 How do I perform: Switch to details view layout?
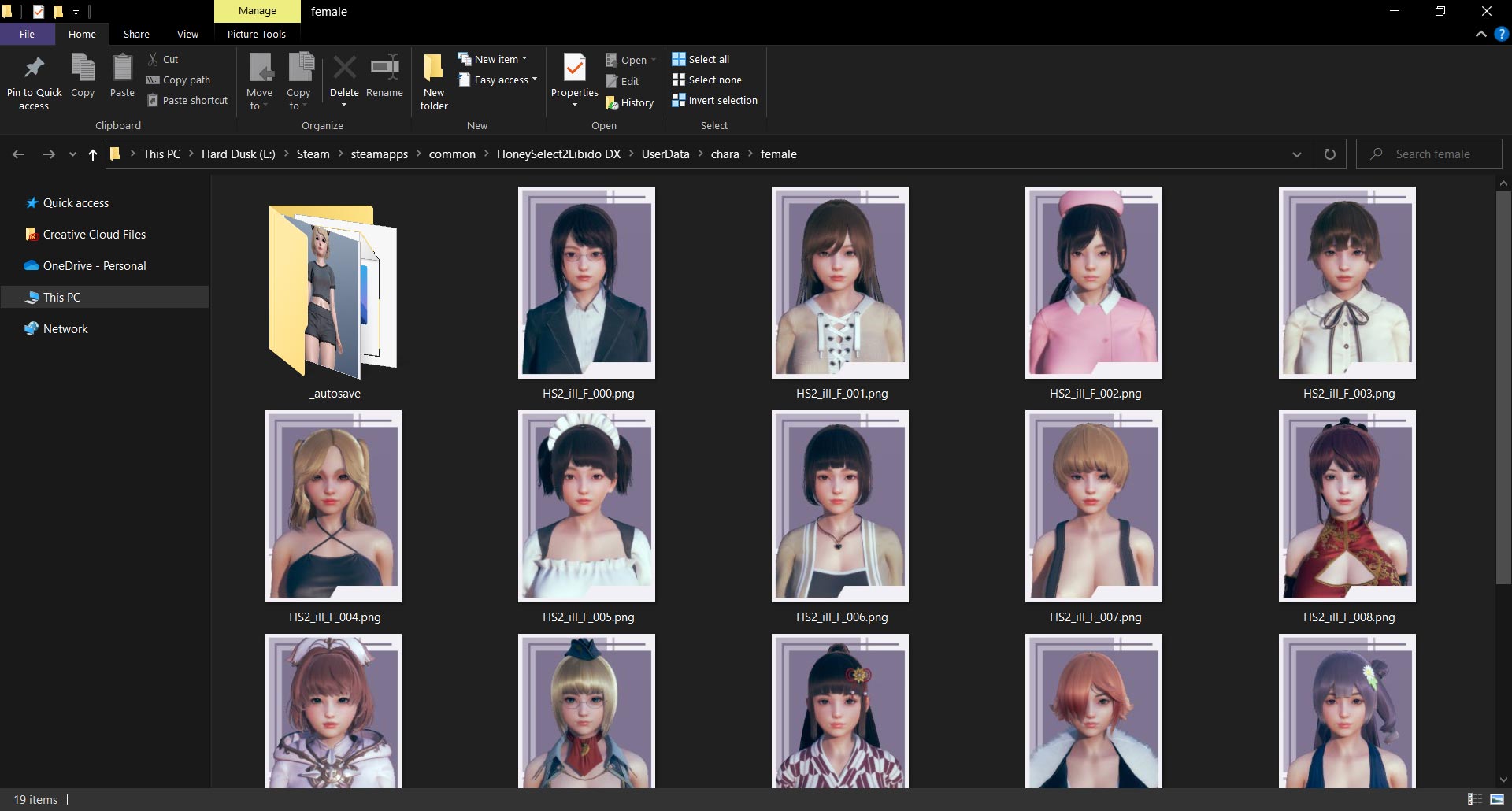coord(1475,799)
